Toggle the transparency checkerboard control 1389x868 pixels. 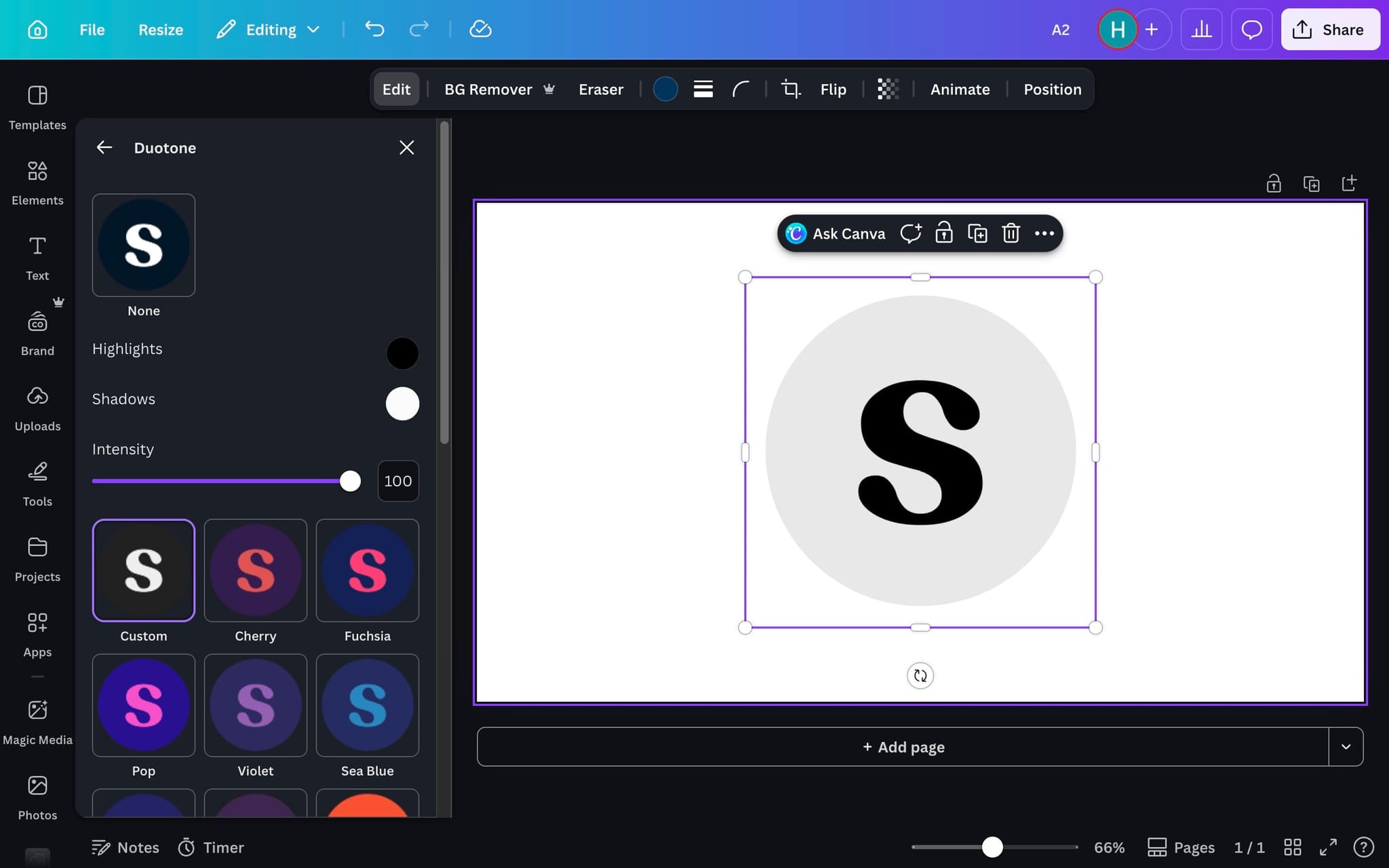click(887, 89)
